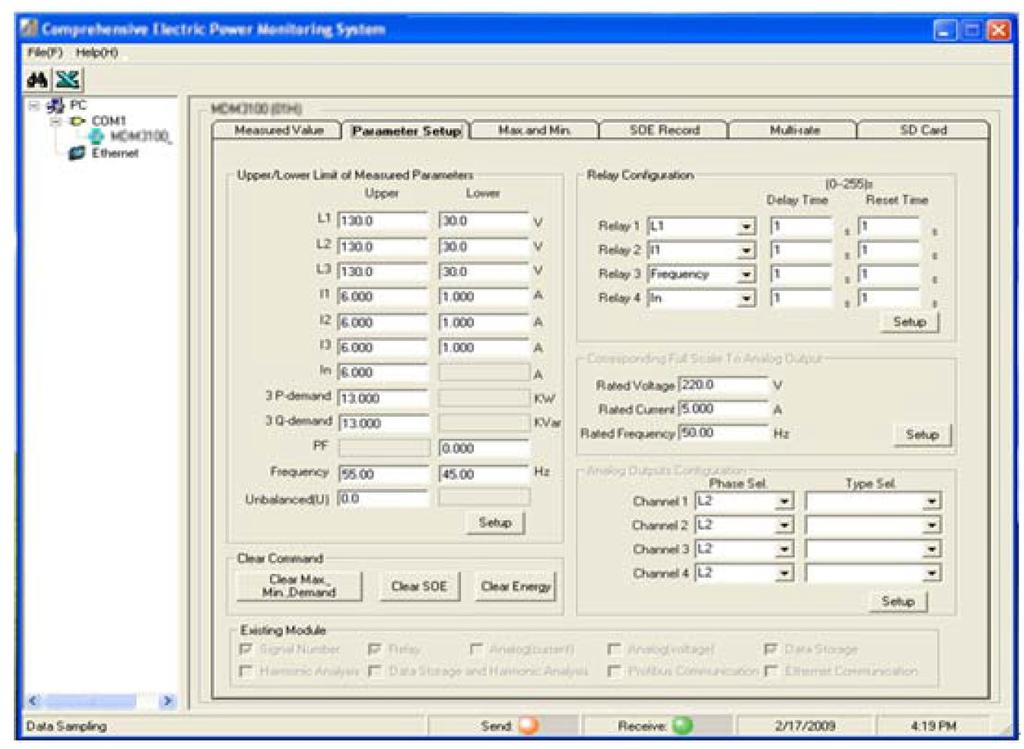
Task: Toggle the Relay module checkbox
Action: pos(374,649)
